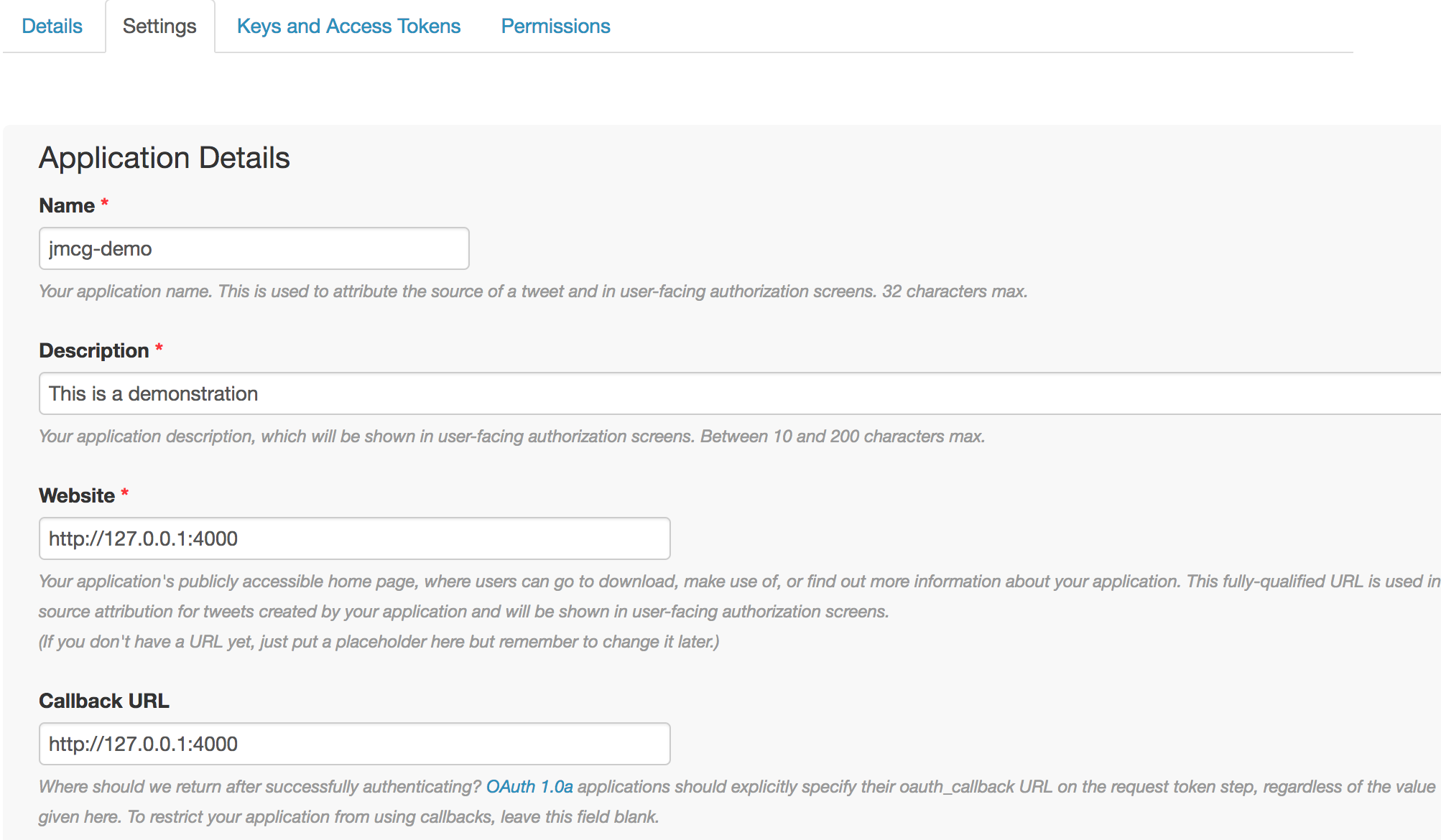
Task: Click the '32 characters max' help text
Action: tap(954, 291)
